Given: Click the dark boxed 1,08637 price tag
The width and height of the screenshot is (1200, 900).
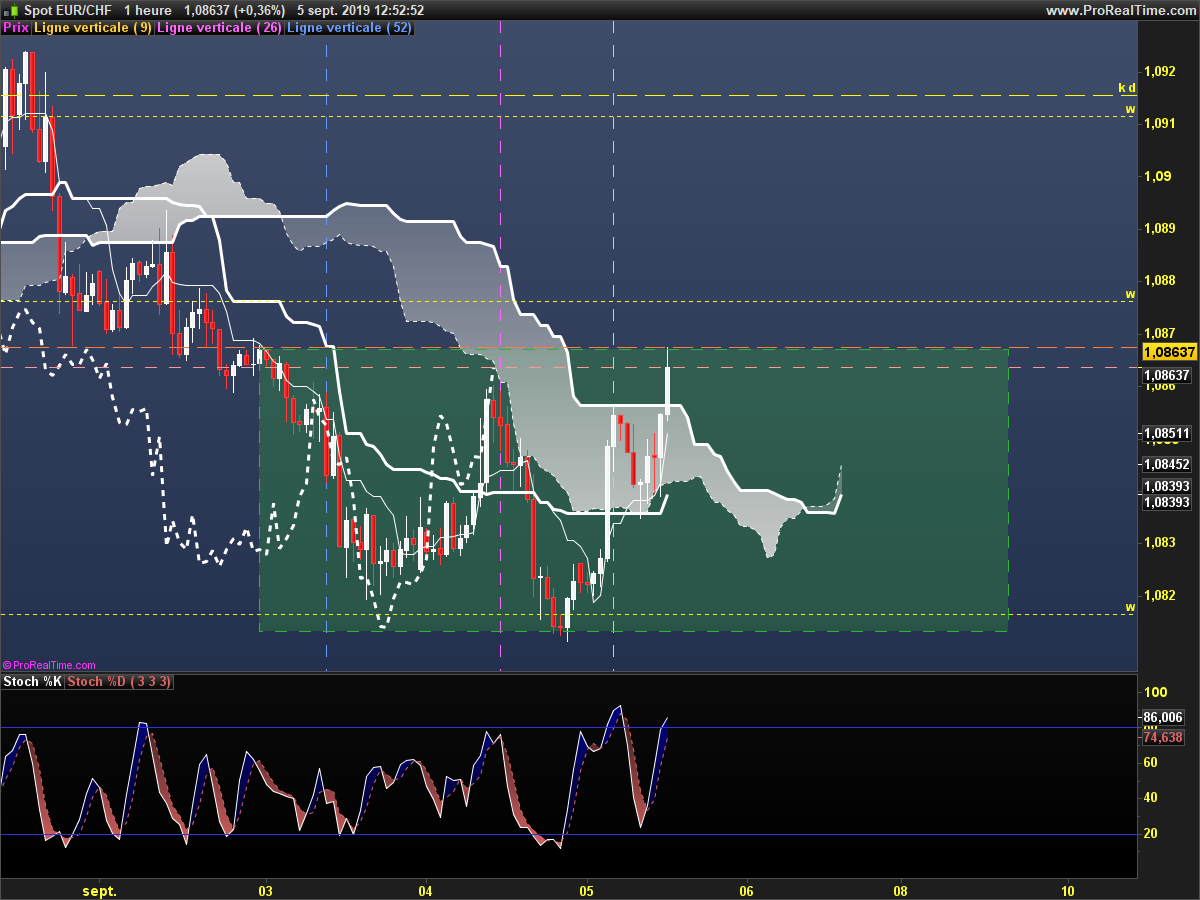Looking at the screenshot, I should point(1169,376).
